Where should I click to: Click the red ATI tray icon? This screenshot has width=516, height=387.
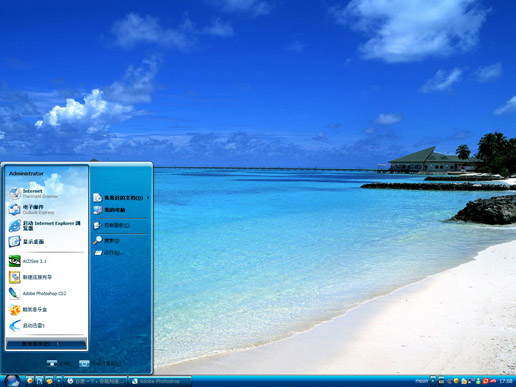point(493,381)
